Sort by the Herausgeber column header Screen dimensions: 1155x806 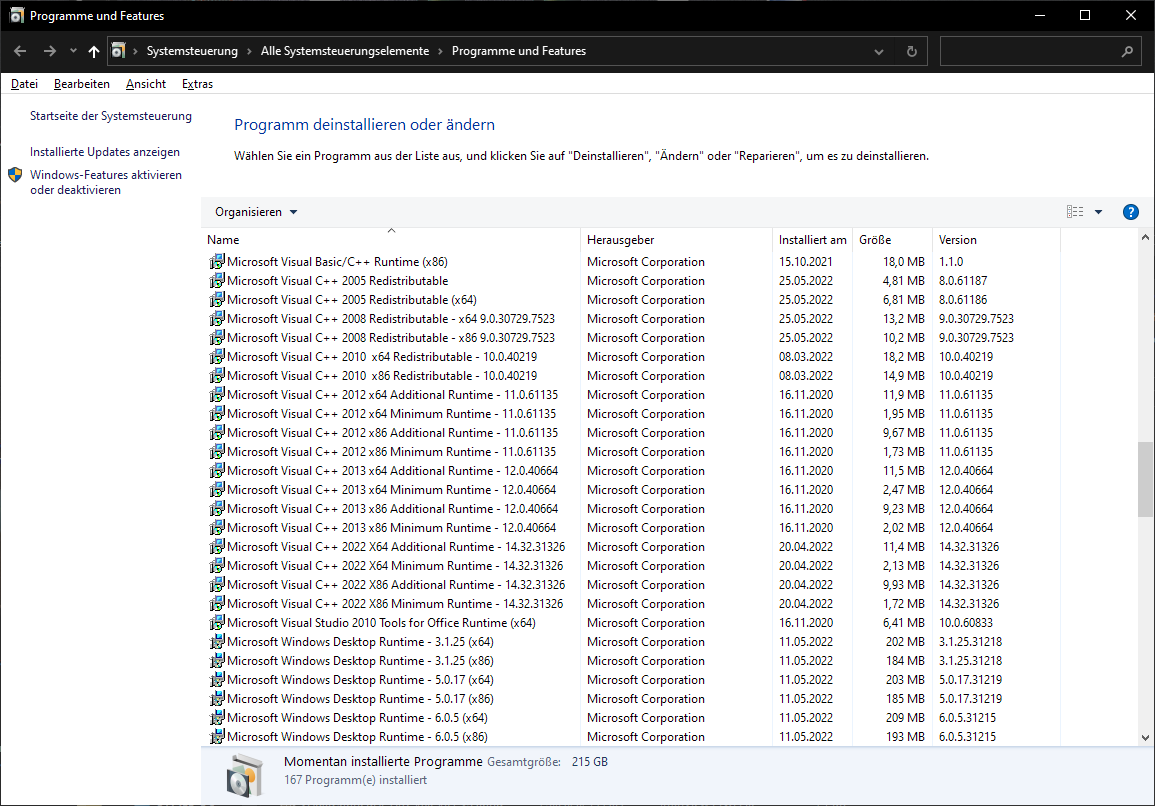[x=676, y=239]
